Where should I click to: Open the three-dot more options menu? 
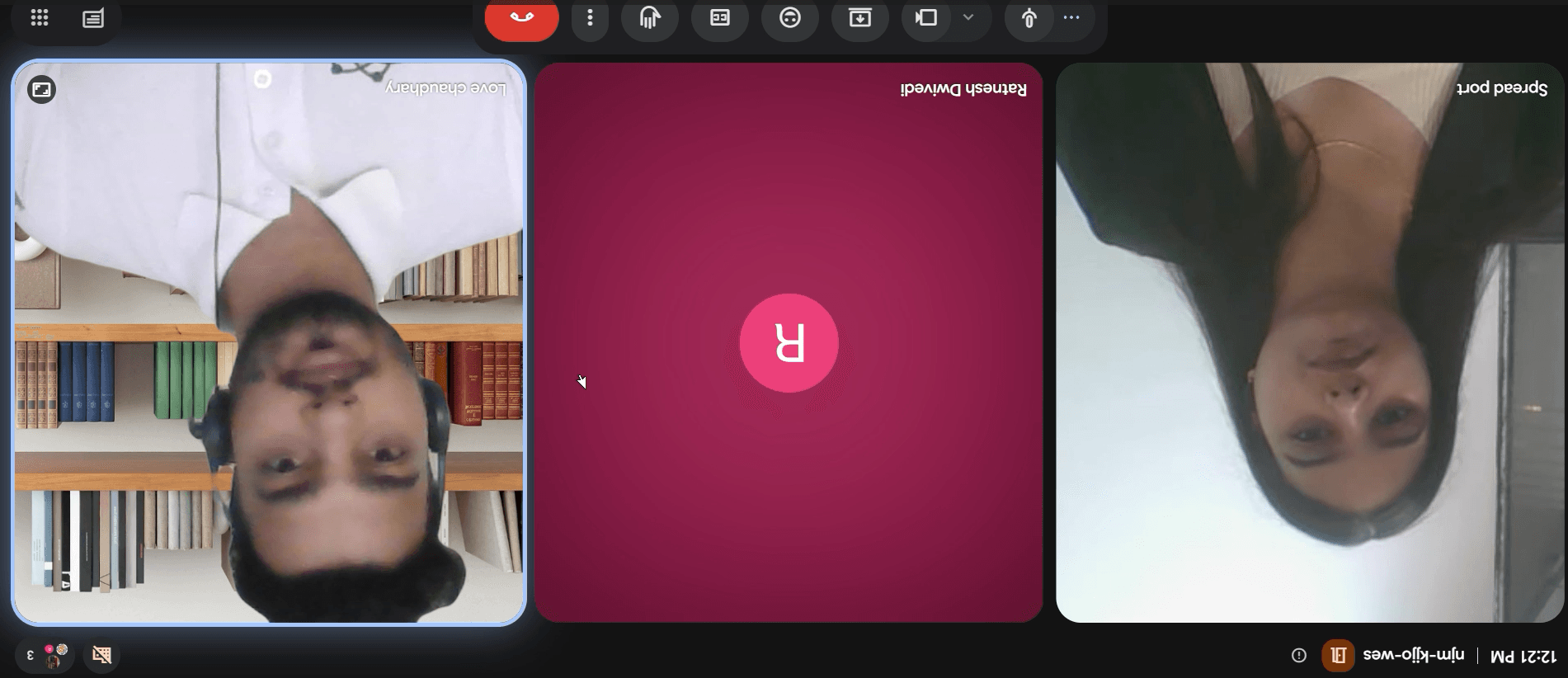[x=590, y=18]
